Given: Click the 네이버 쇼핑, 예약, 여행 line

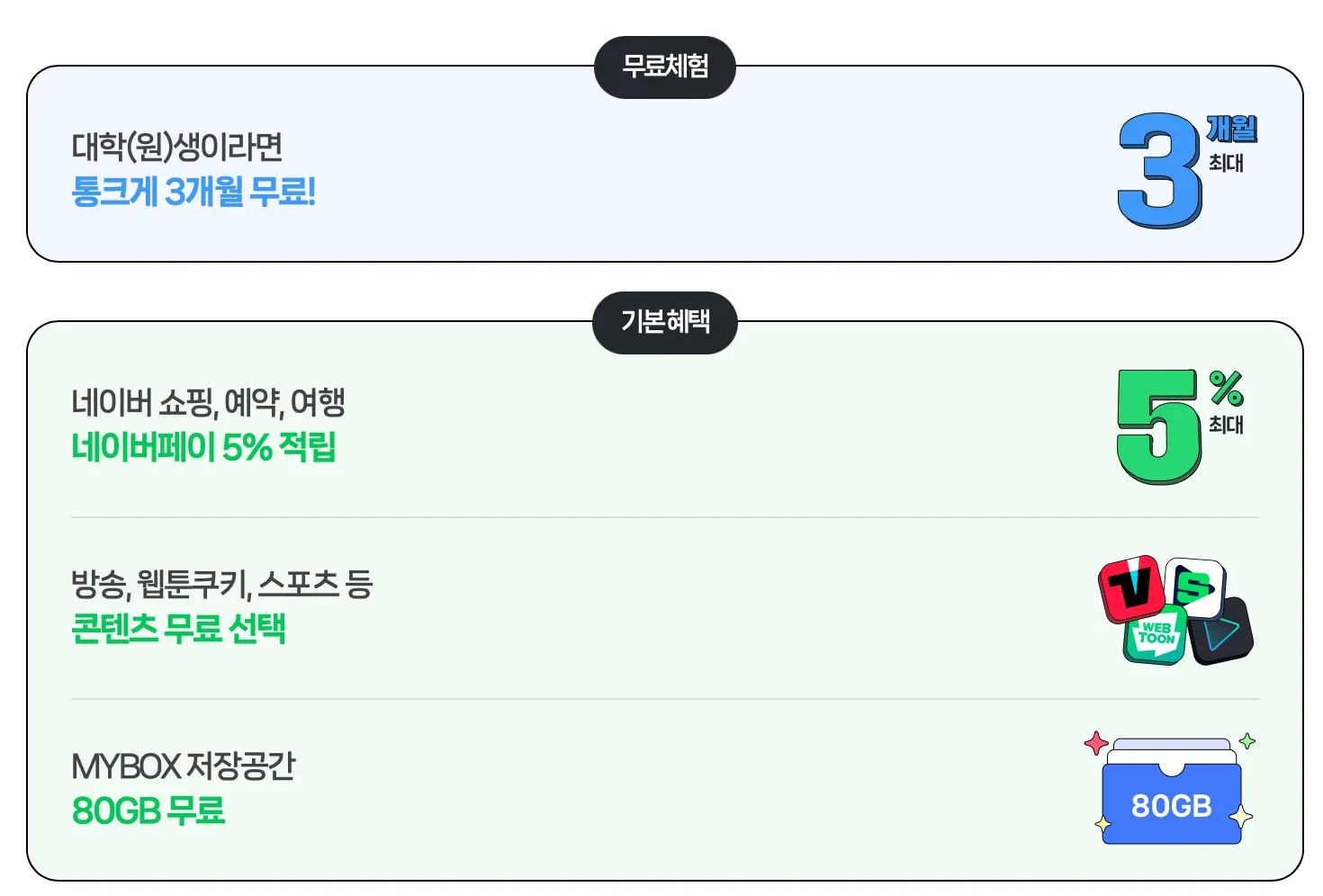Looking at the screenshot, I should coord(208,402).
